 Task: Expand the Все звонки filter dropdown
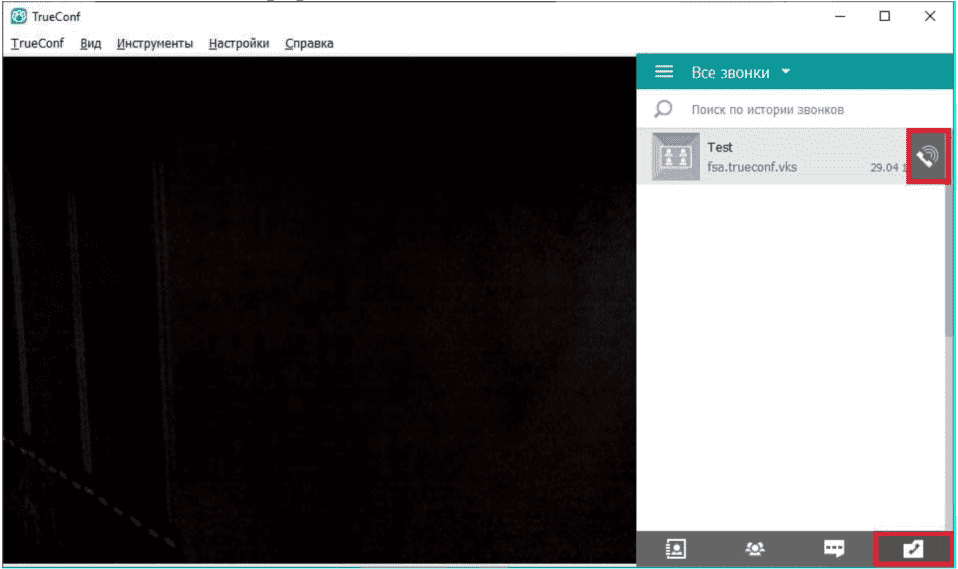[786, 72]
